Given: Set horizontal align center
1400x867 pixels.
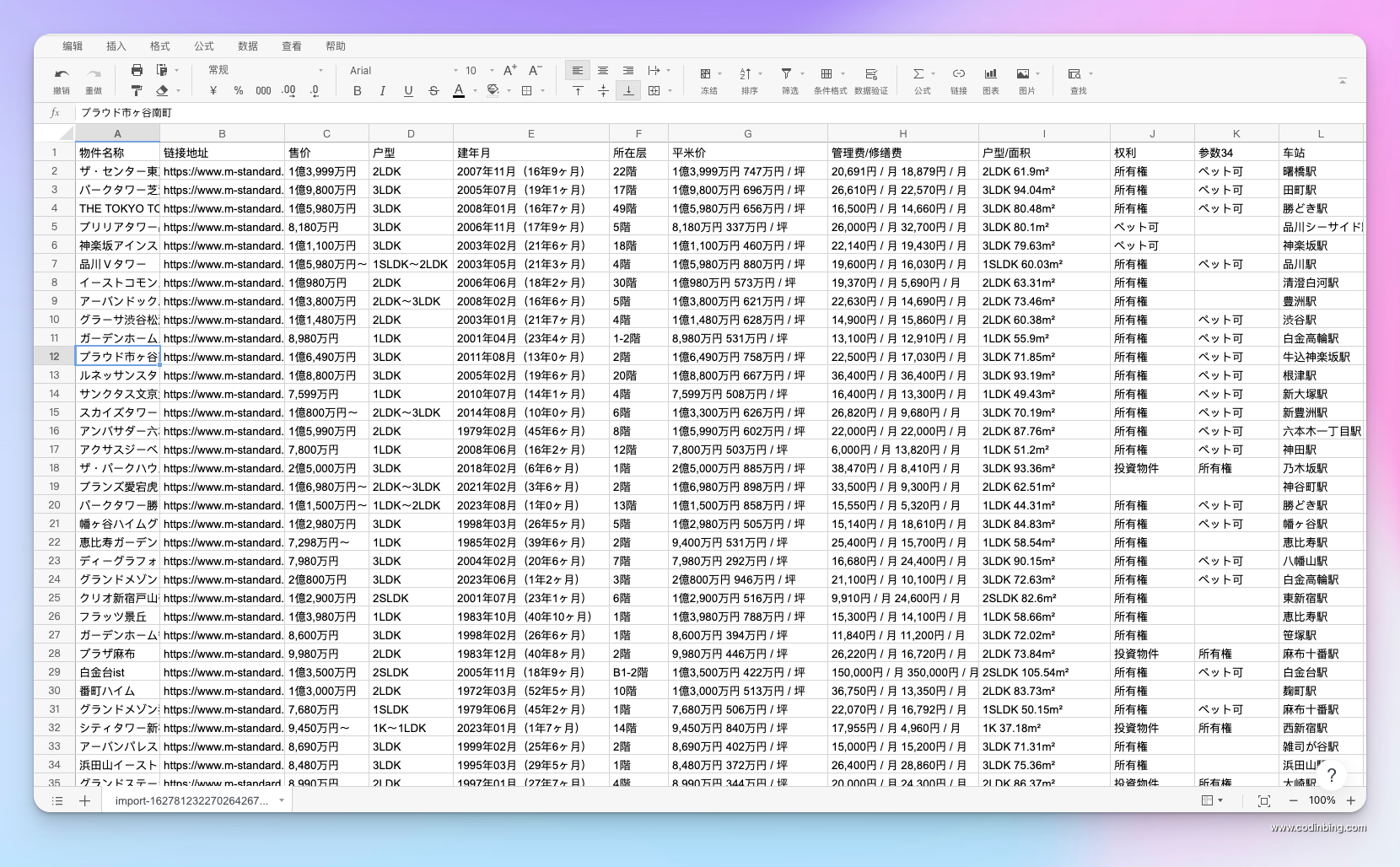Looking at the screenshot, I should [603, 70].
